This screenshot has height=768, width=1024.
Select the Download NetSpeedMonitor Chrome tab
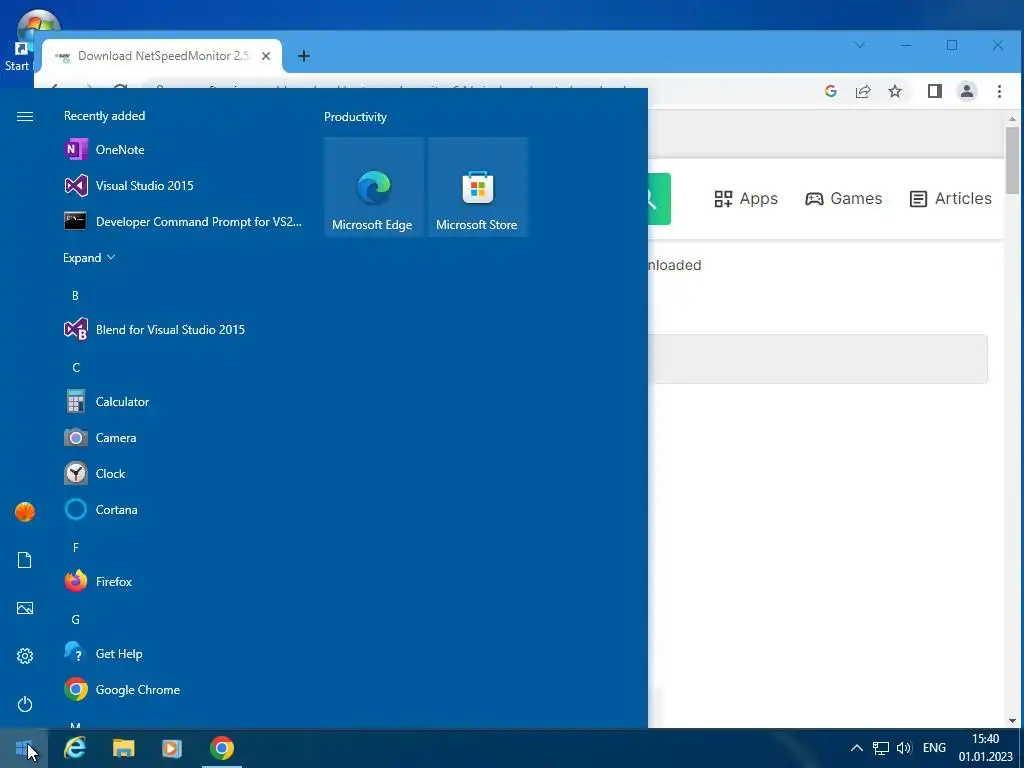pos(163,56)
